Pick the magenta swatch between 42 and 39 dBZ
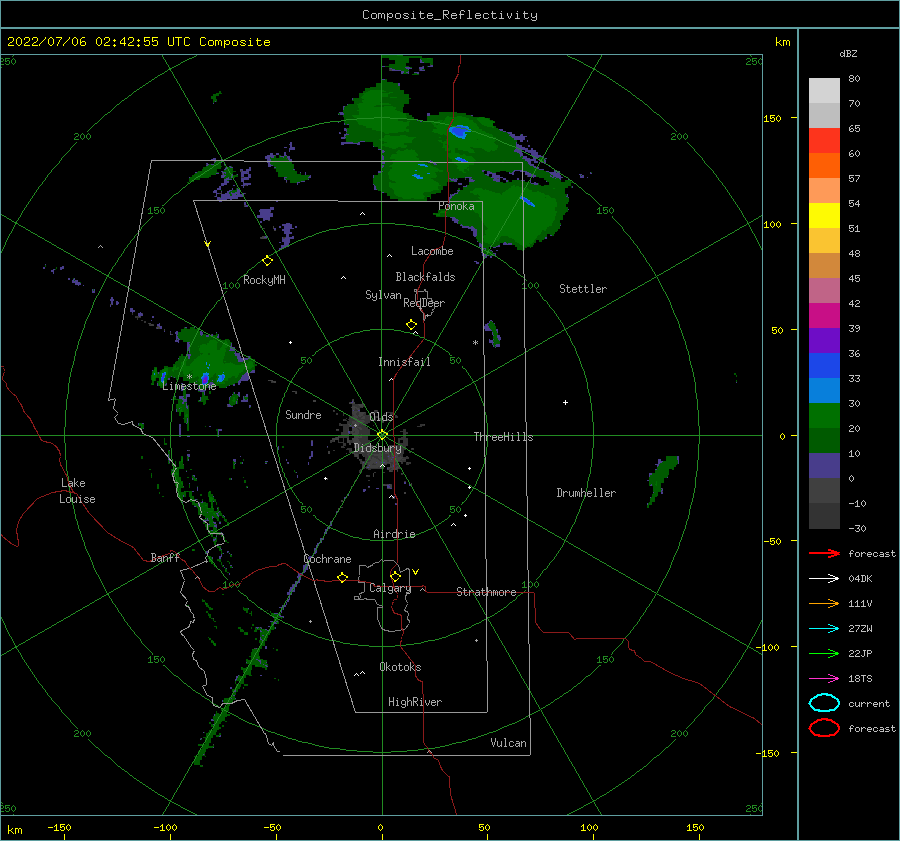Screen dimensions: 900x841 click(x=824, y=316)
